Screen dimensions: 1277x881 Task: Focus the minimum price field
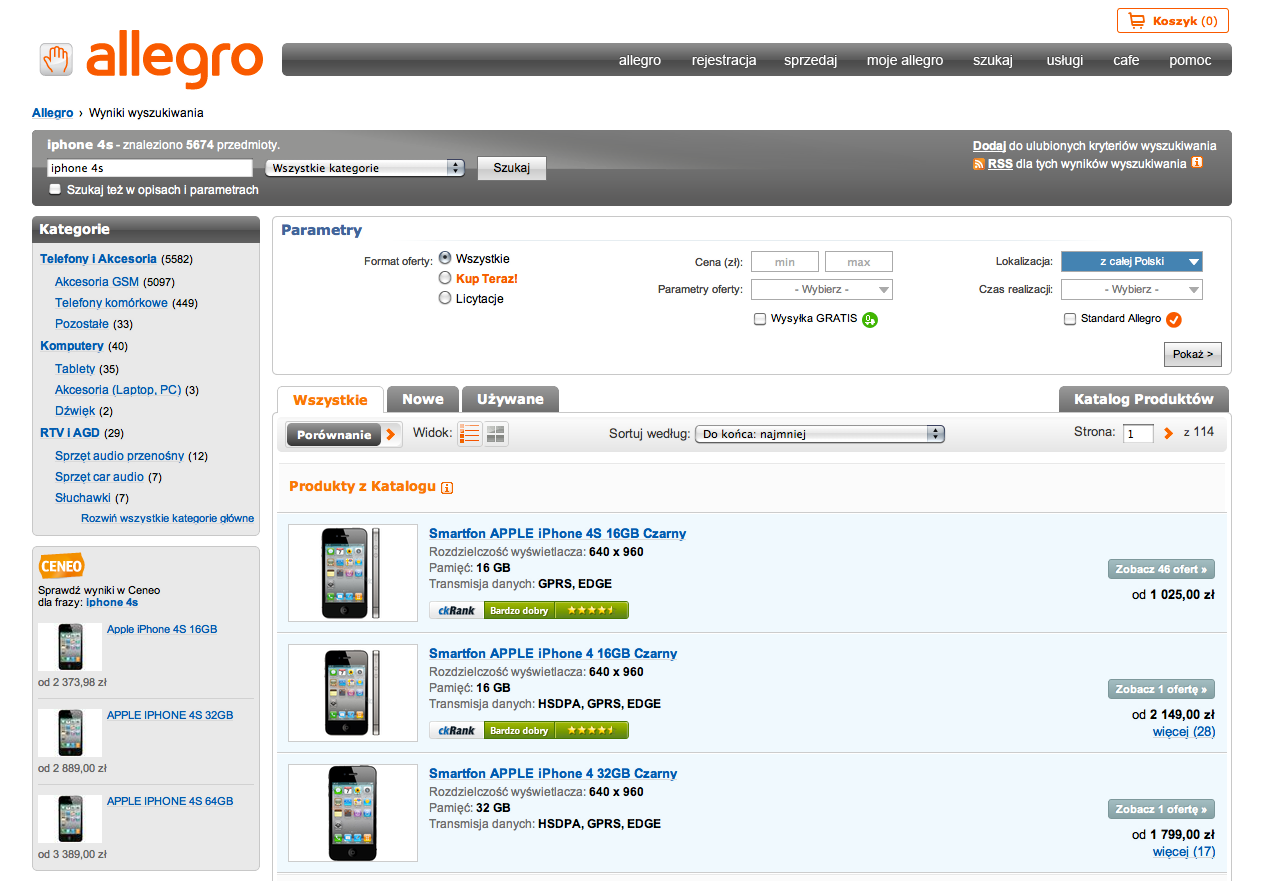[x=785, y=262]
